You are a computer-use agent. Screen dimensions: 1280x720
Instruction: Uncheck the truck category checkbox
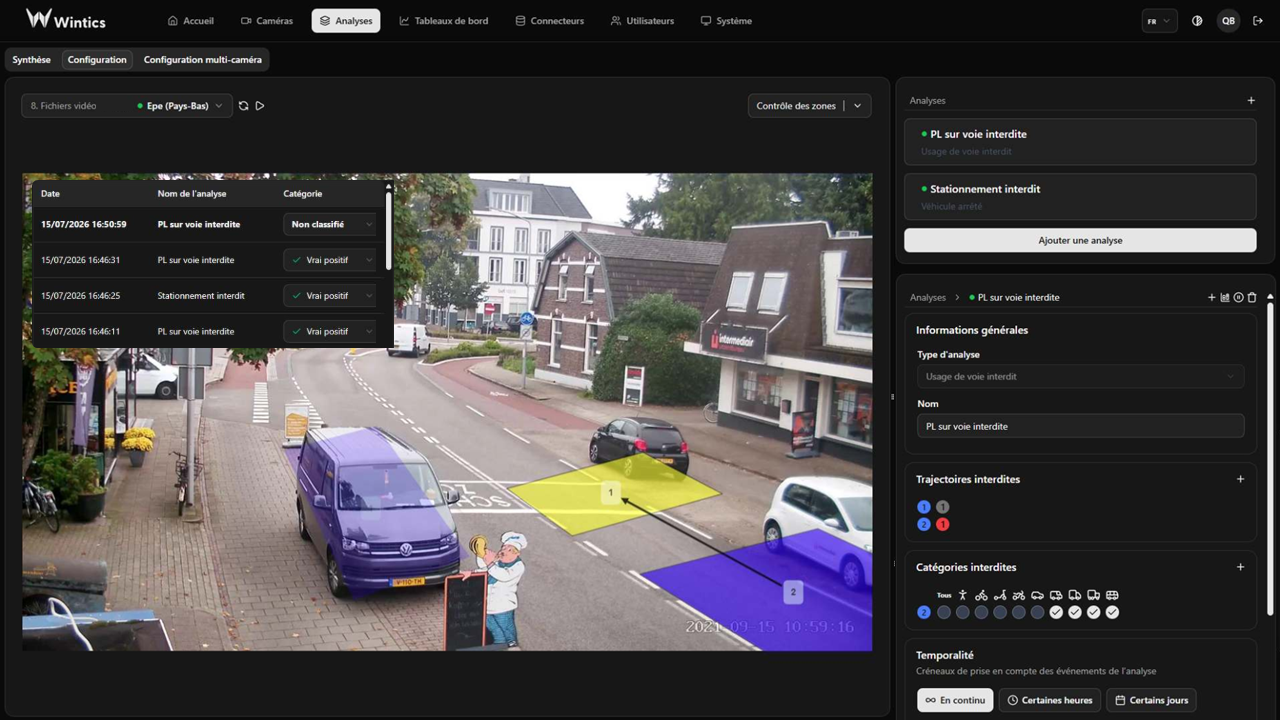click(x=1075, y=612)
